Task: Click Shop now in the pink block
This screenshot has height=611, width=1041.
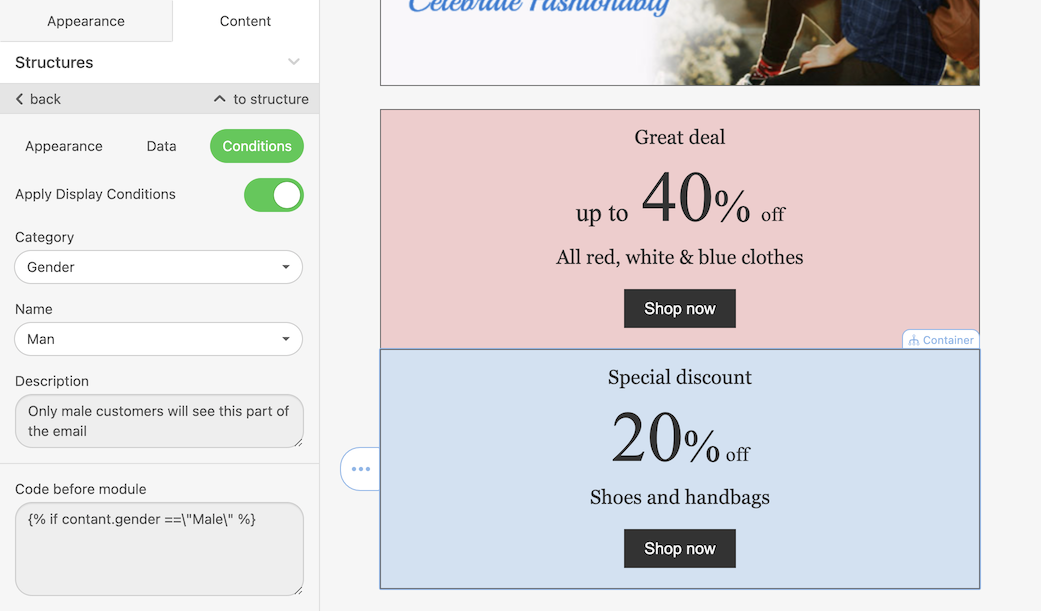Action: (680, 309)
